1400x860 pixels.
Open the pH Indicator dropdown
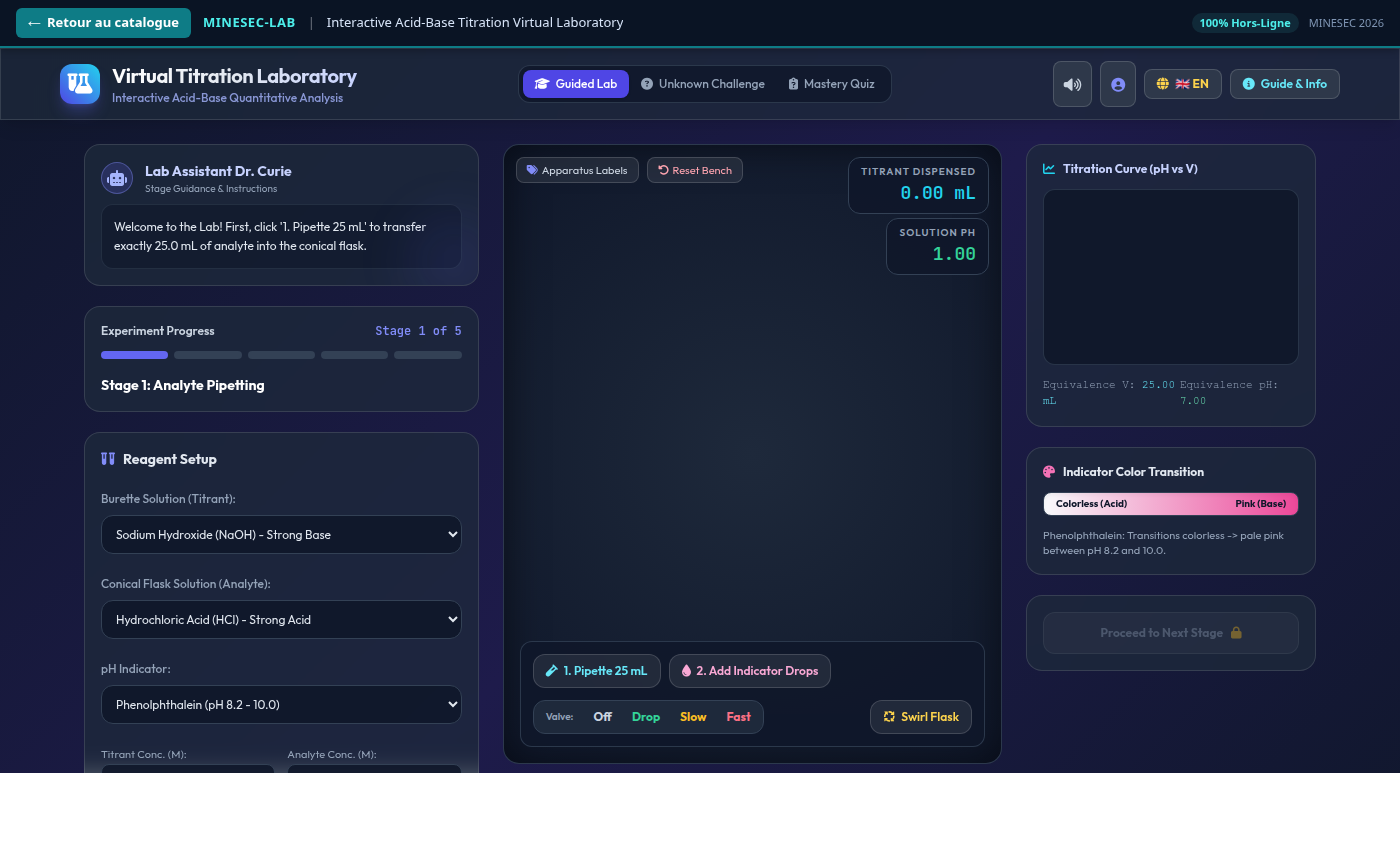[x=281, y=704]
